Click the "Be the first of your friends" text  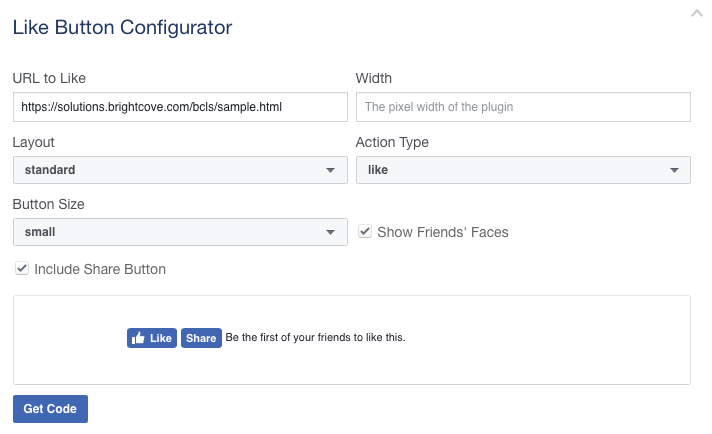pos(315,338)
